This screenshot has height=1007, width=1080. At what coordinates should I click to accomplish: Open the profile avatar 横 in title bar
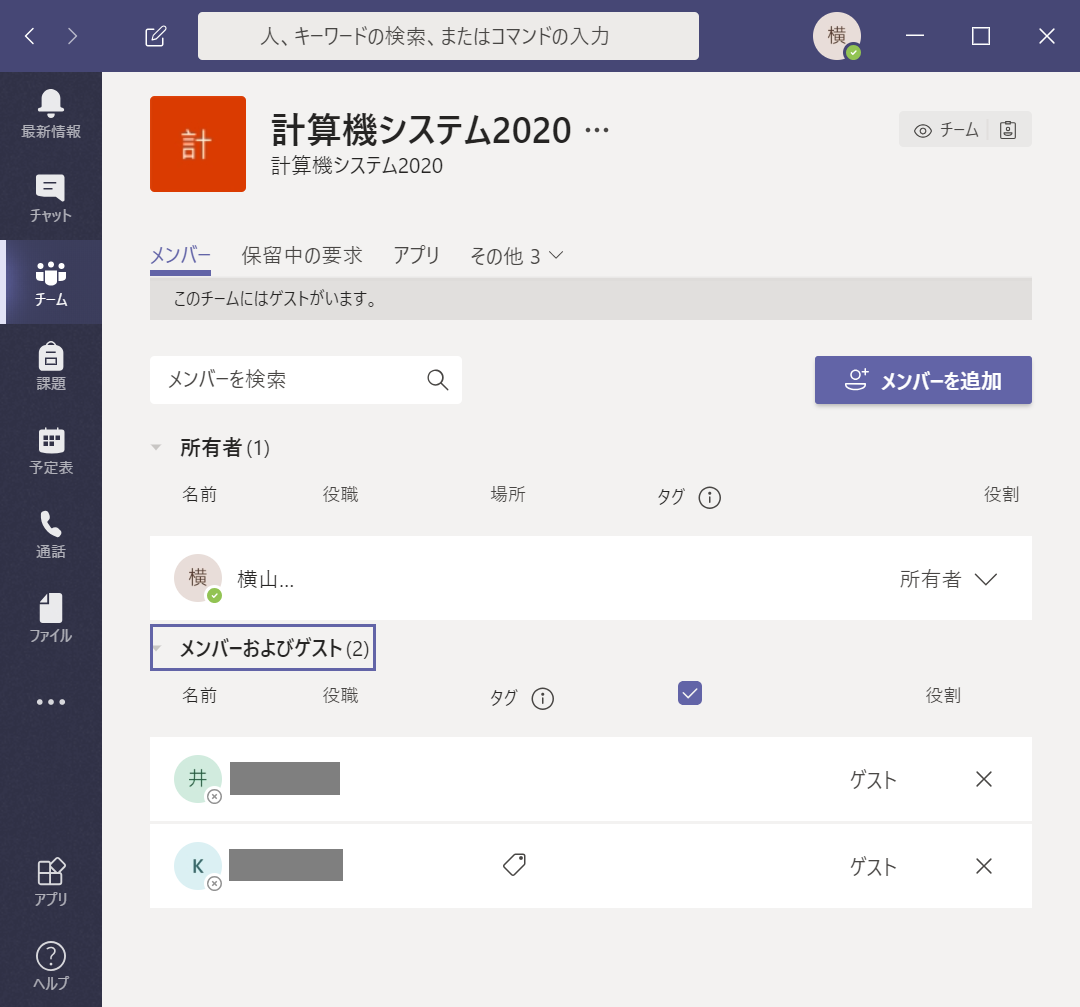[x=836, y=36]
